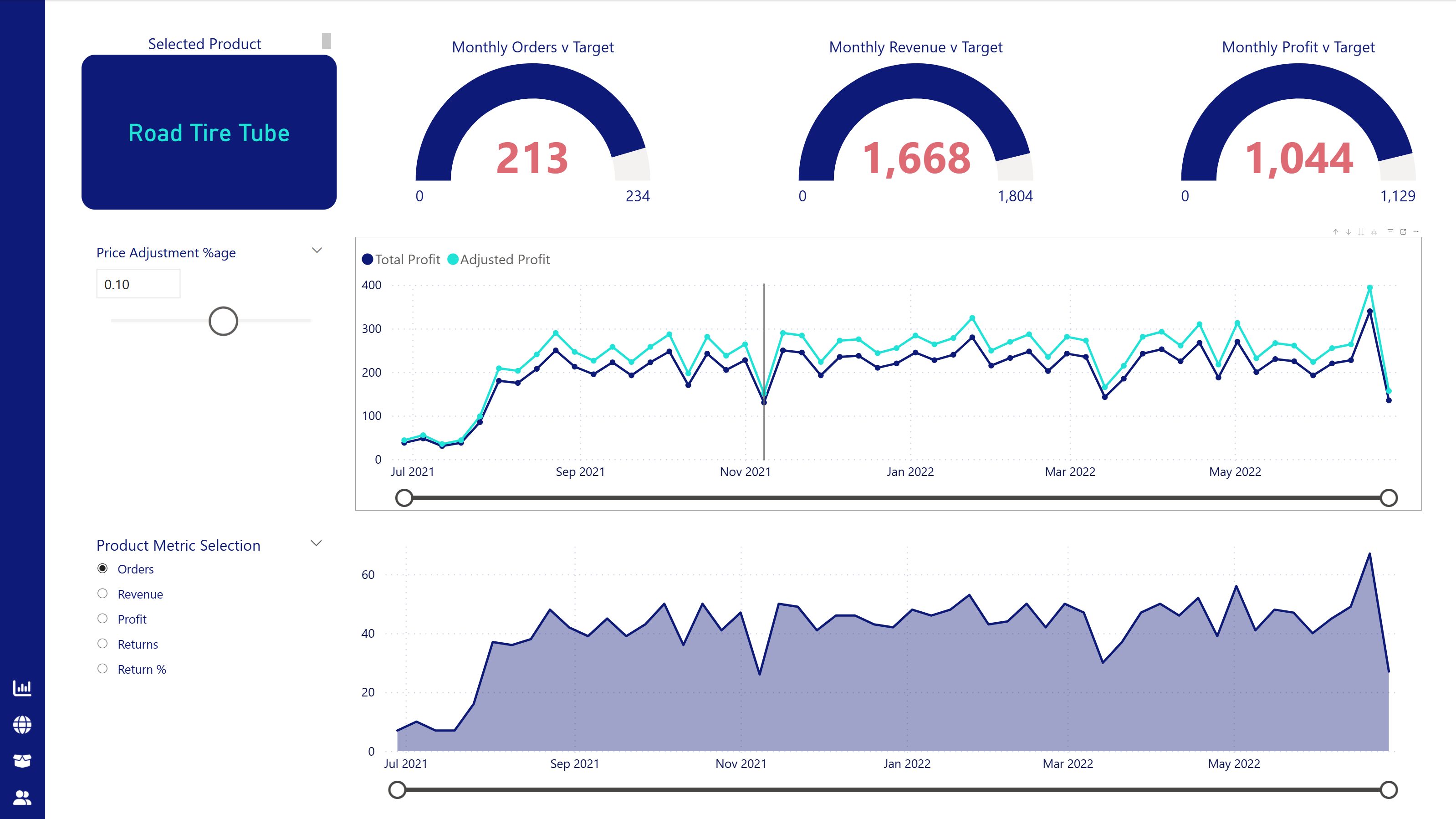Image resolution: width=1456 pixels, height=819 pixels.
Task: Select the Profit metric radio option
Action: point(102,619)
